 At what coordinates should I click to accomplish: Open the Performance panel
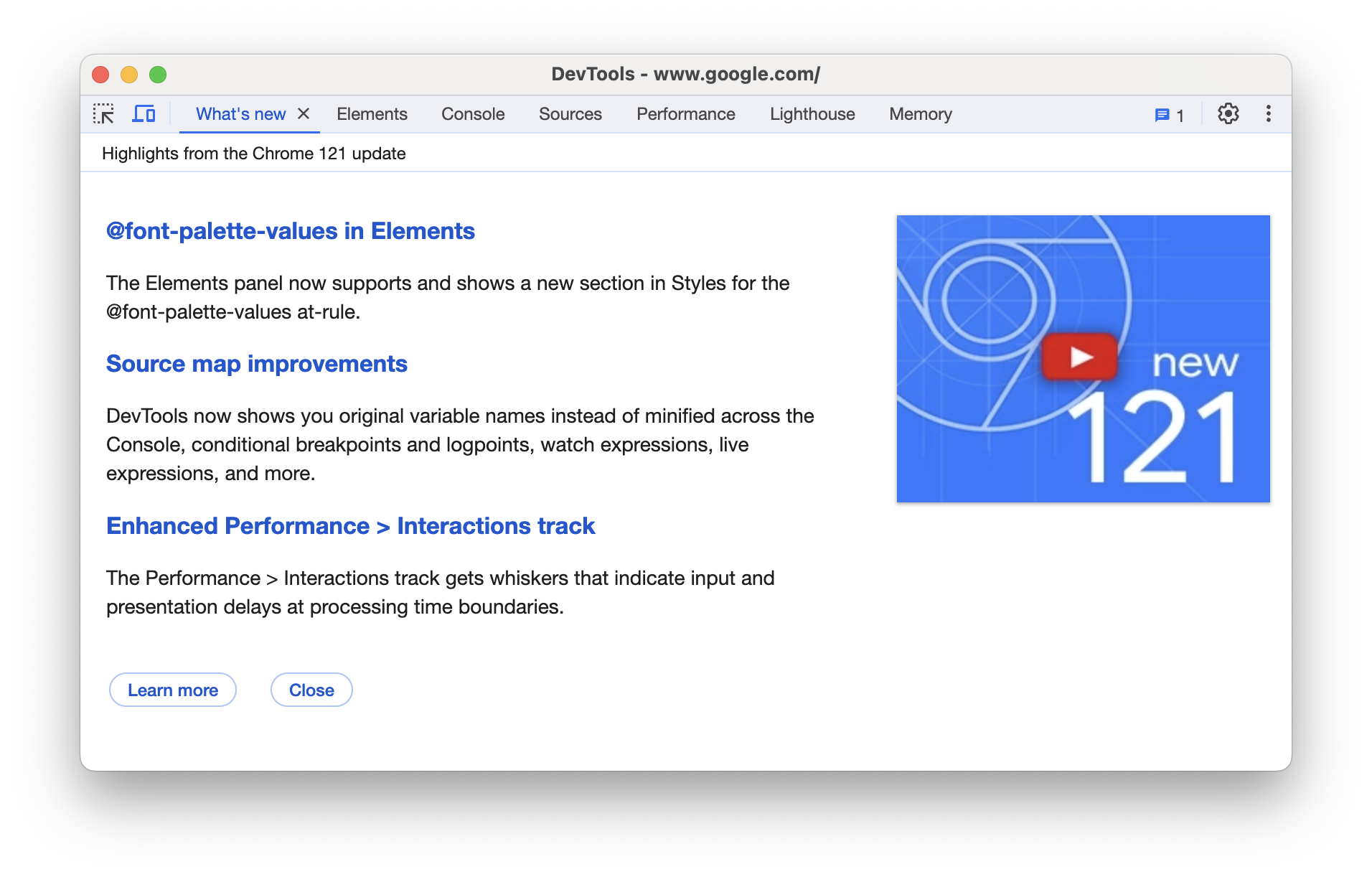[685, 114]
